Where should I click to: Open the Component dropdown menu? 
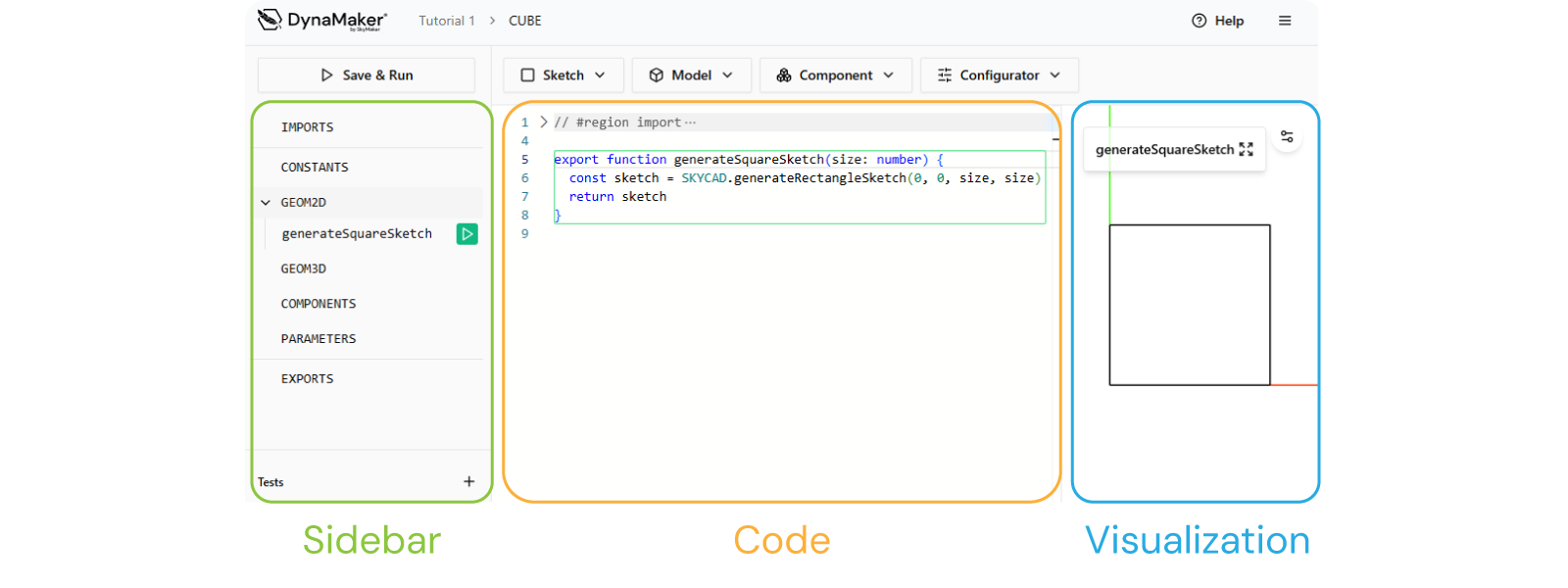point(835,75)
